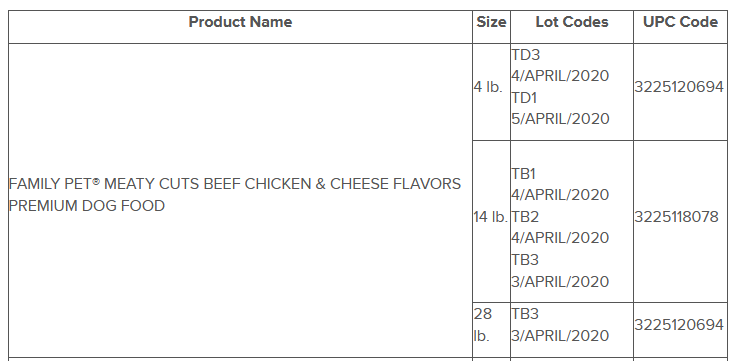Click the 3/APRIL/2020 date in 28 lb. row
This screenshot has width=739, height=361.
tap(560, 336)
